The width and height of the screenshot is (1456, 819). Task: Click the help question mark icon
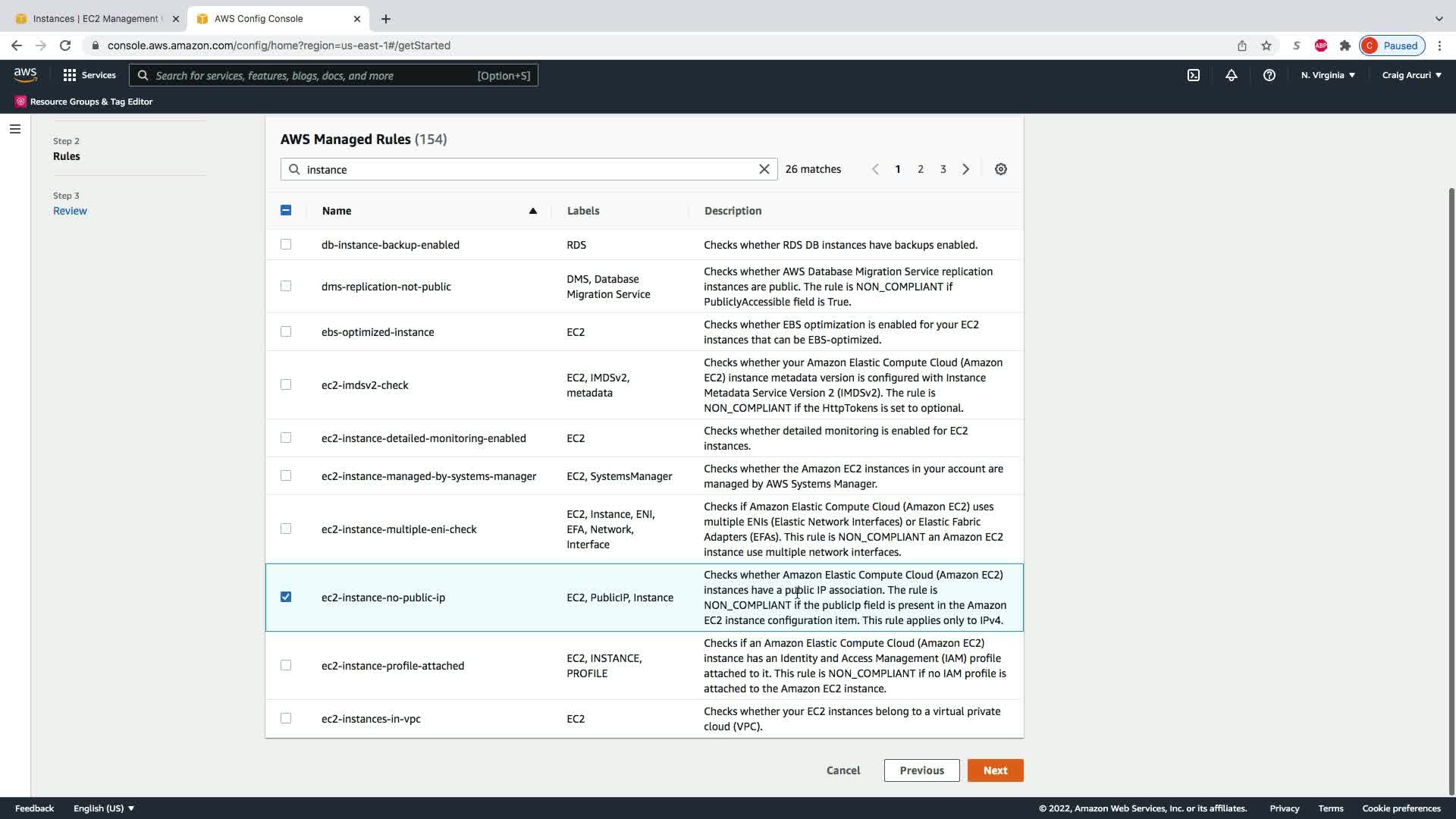(1269, 75)
